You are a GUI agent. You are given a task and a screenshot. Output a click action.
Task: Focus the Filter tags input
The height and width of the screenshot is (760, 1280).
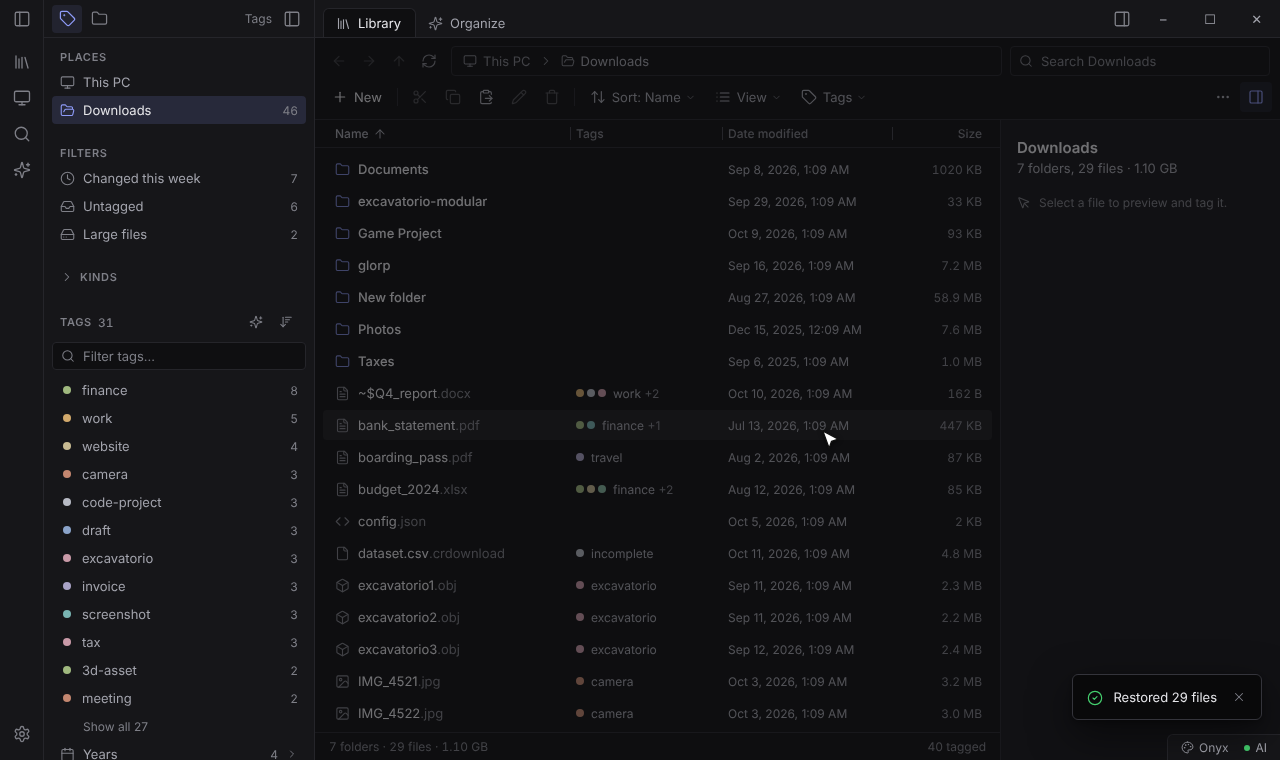click(x=179, y=356)
